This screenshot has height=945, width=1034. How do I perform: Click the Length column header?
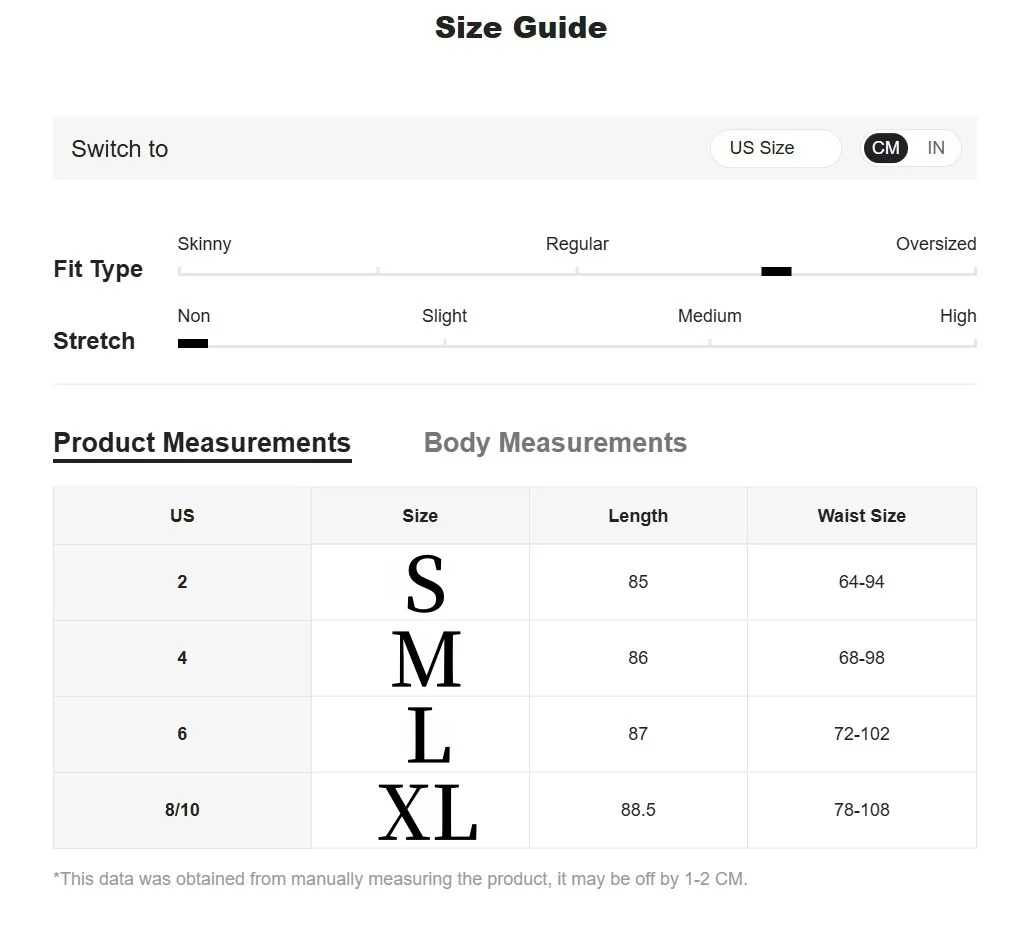638,516
